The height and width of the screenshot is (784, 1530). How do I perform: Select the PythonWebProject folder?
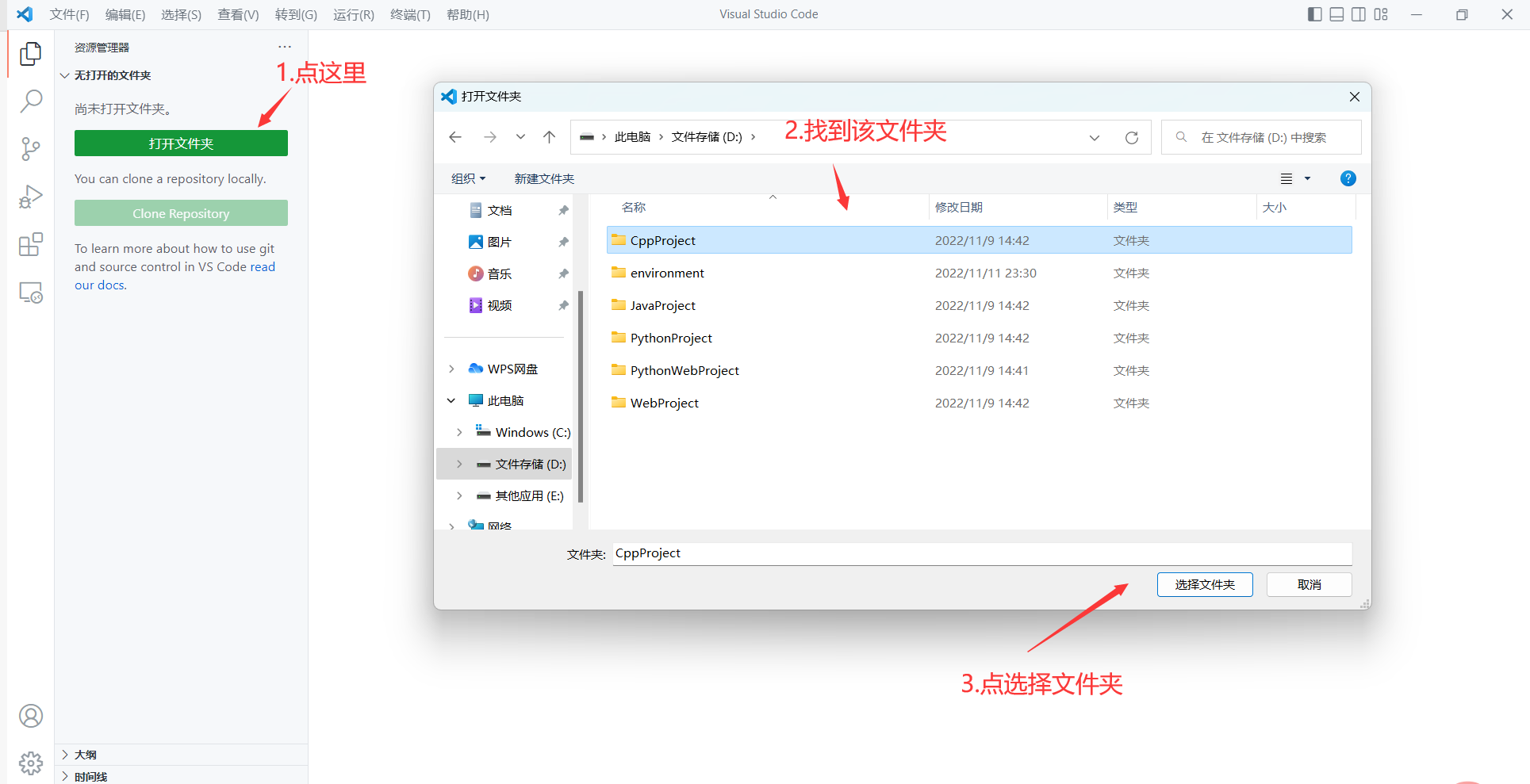click(x=979, y=370)
